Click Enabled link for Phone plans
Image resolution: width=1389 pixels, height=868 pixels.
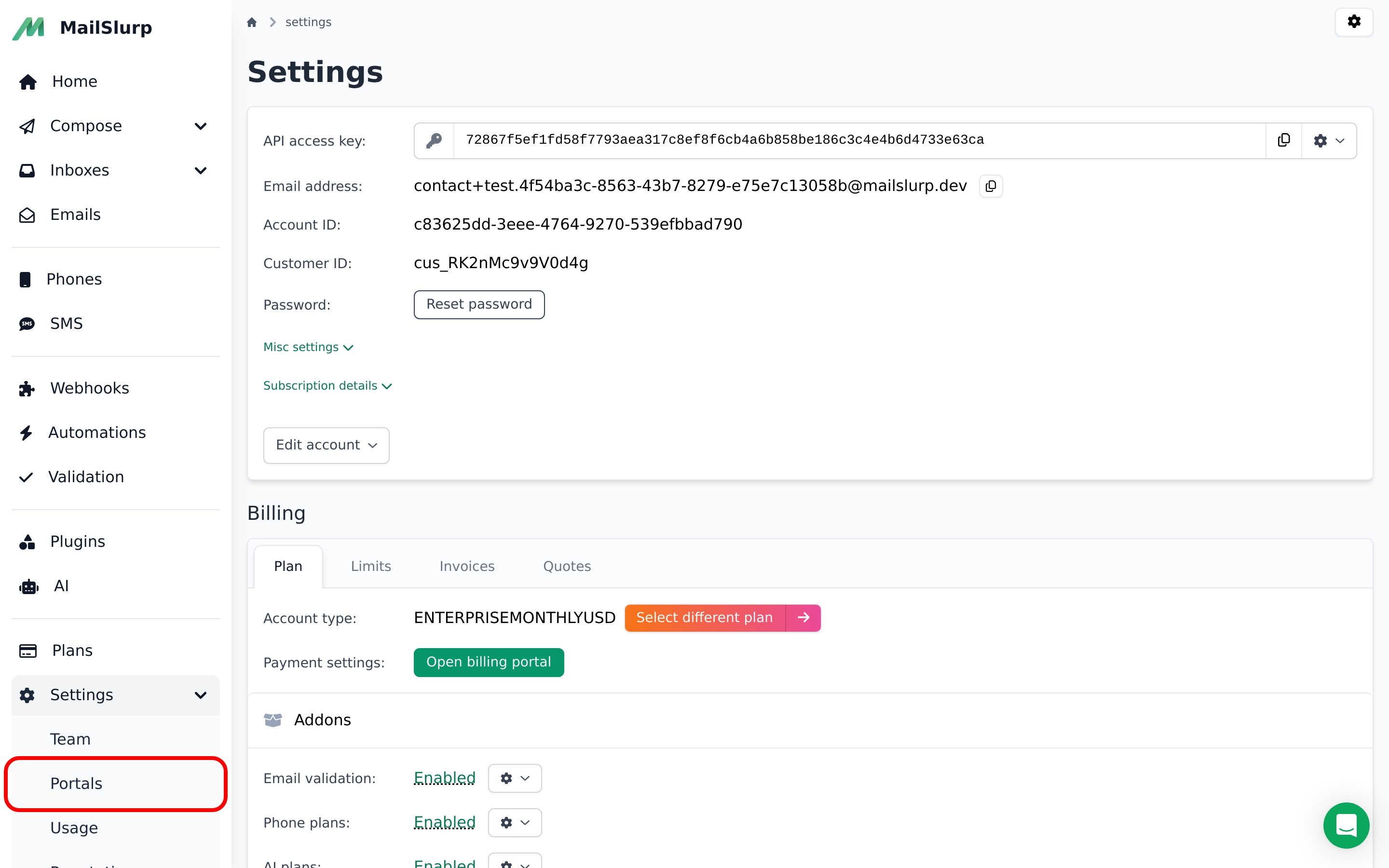445,823
